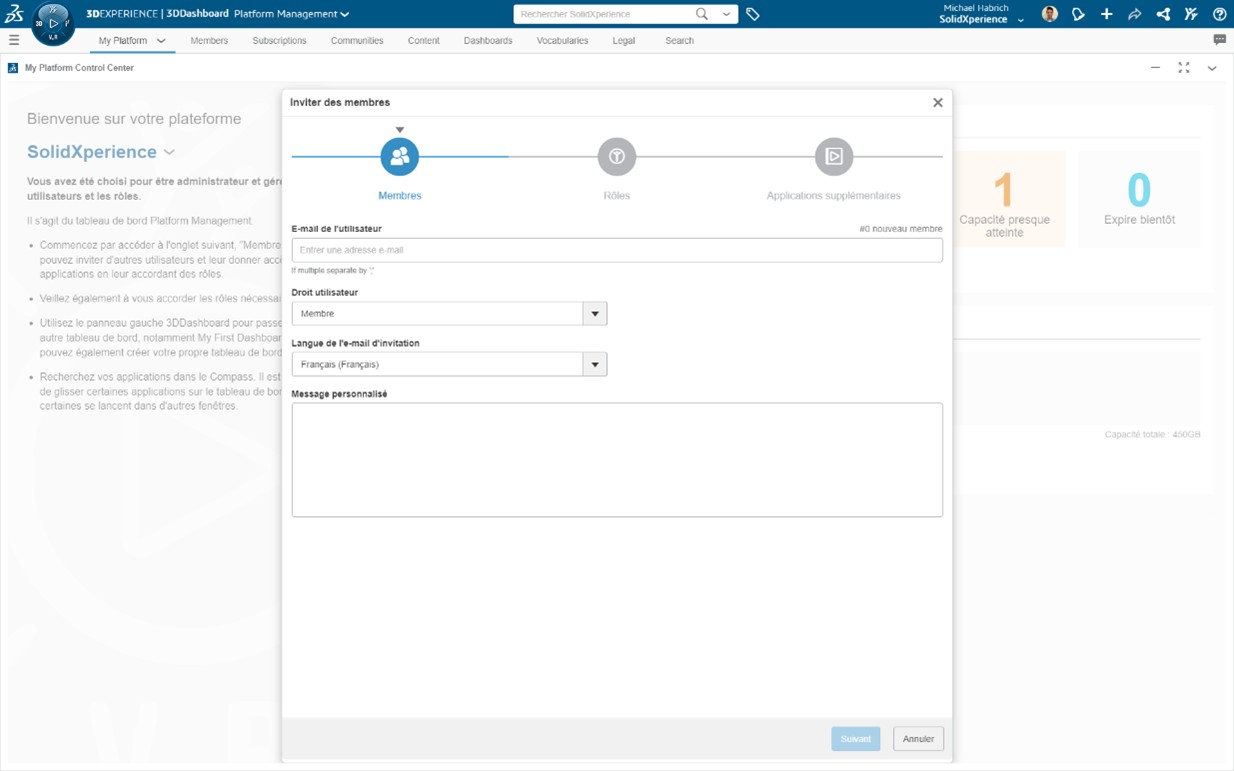Click the My Platform Control Center widget icon

pos(13,68)
